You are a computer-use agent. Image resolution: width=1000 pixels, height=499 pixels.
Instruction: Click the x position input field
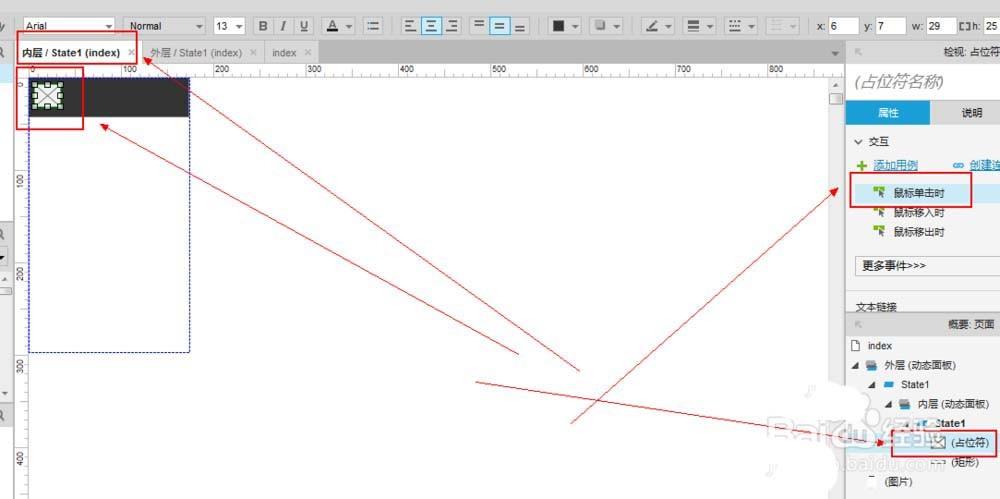tap(842, 26)
